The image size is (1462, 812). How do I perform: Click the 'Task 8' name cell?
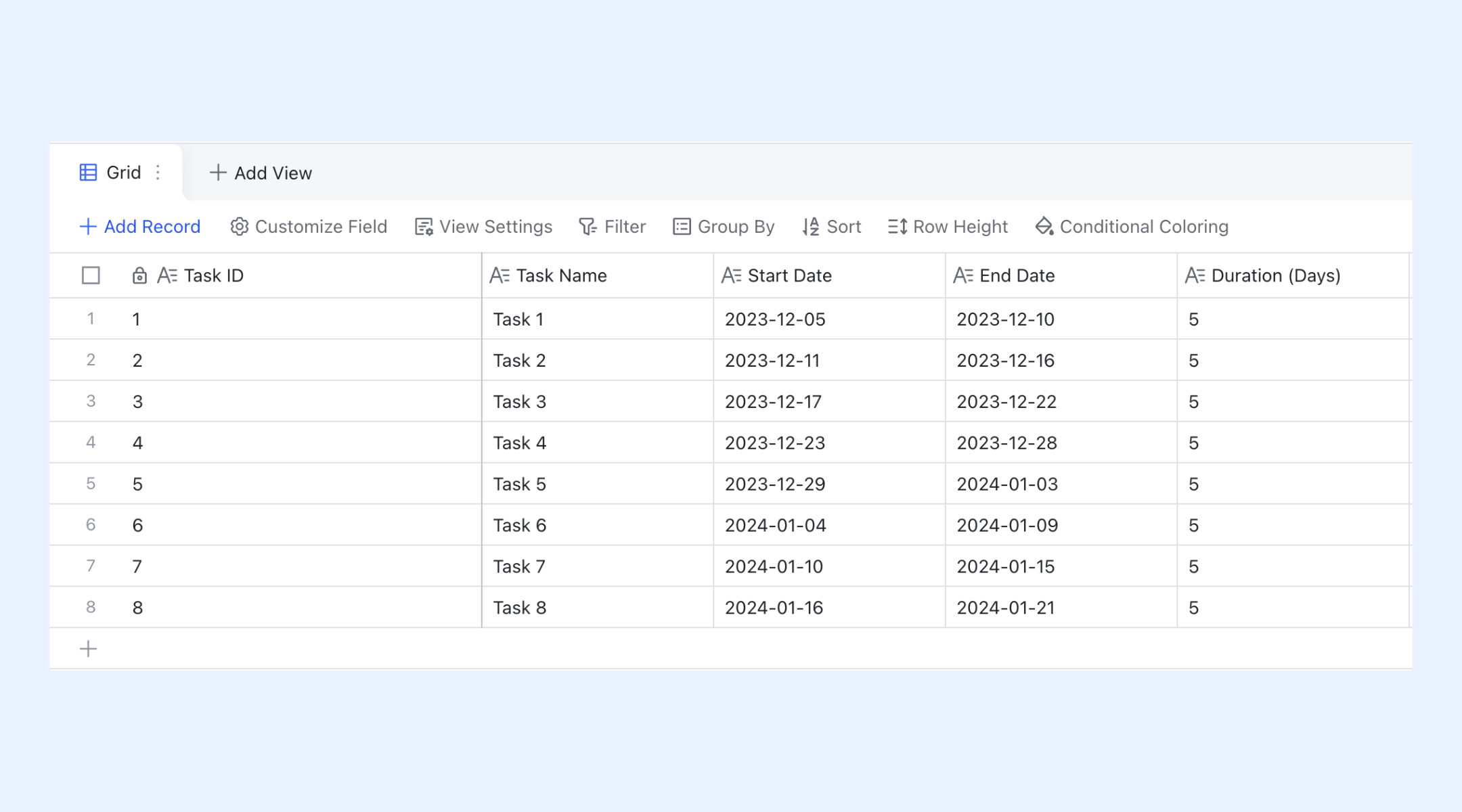[598, 608]
